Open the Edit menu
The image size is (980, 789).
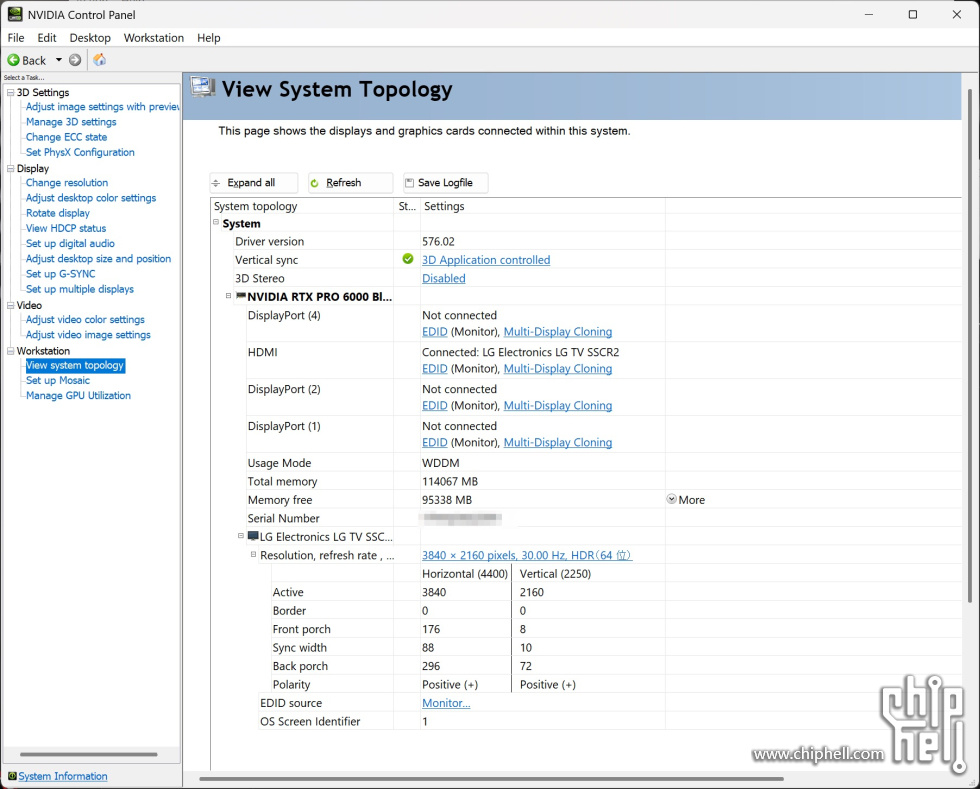coord(47,38)
